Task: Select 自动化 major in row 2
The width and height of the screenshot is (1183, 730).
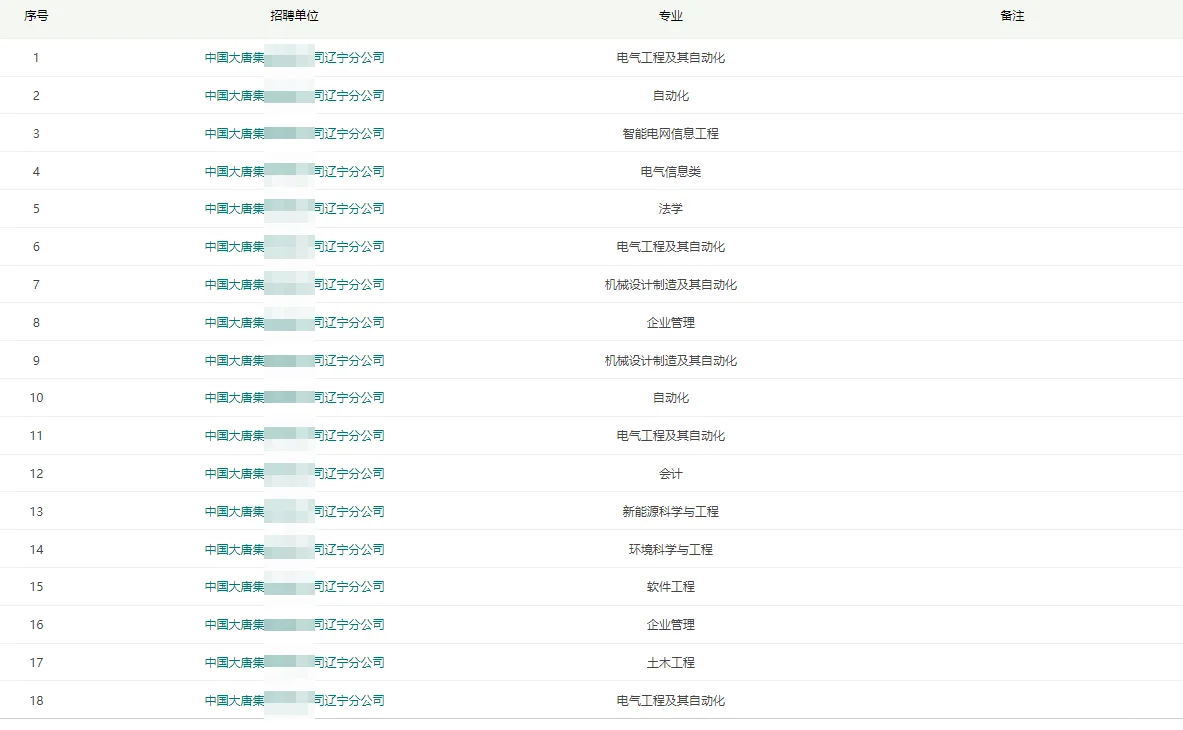Action: 671,96
